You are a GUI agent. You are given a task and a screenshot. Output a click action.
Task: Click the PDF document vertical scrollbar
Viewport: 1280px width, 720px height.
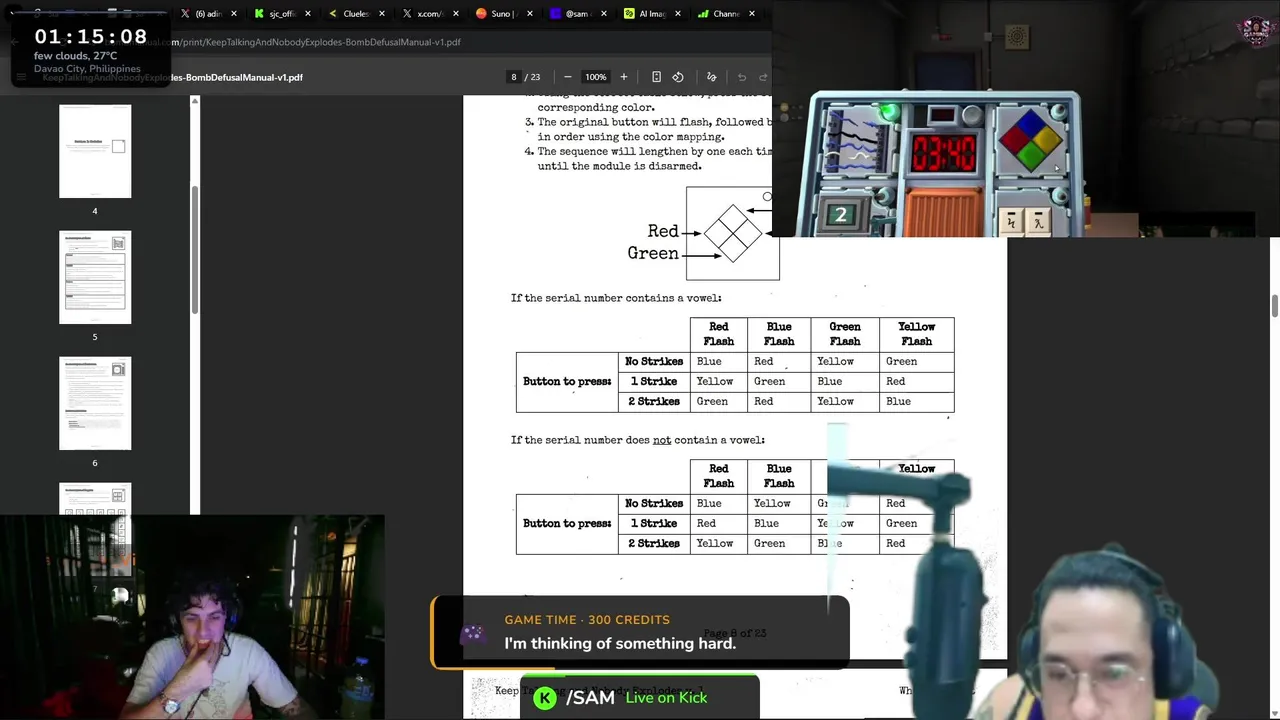click(x=1275, y=306)
